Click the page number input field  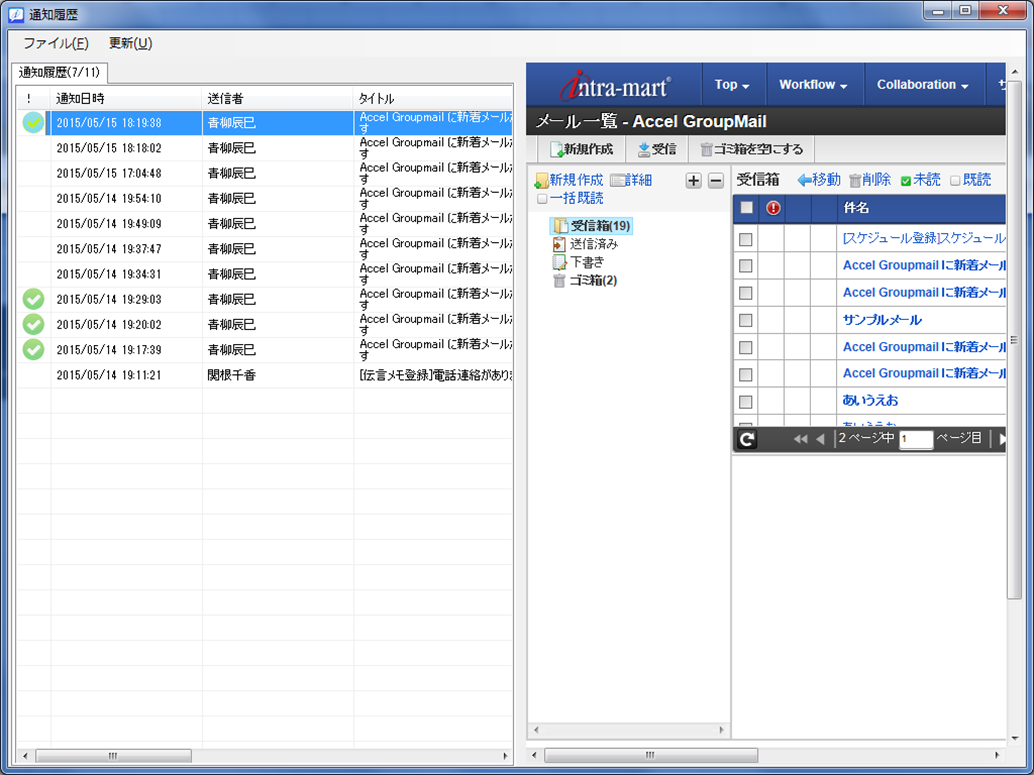915,439
